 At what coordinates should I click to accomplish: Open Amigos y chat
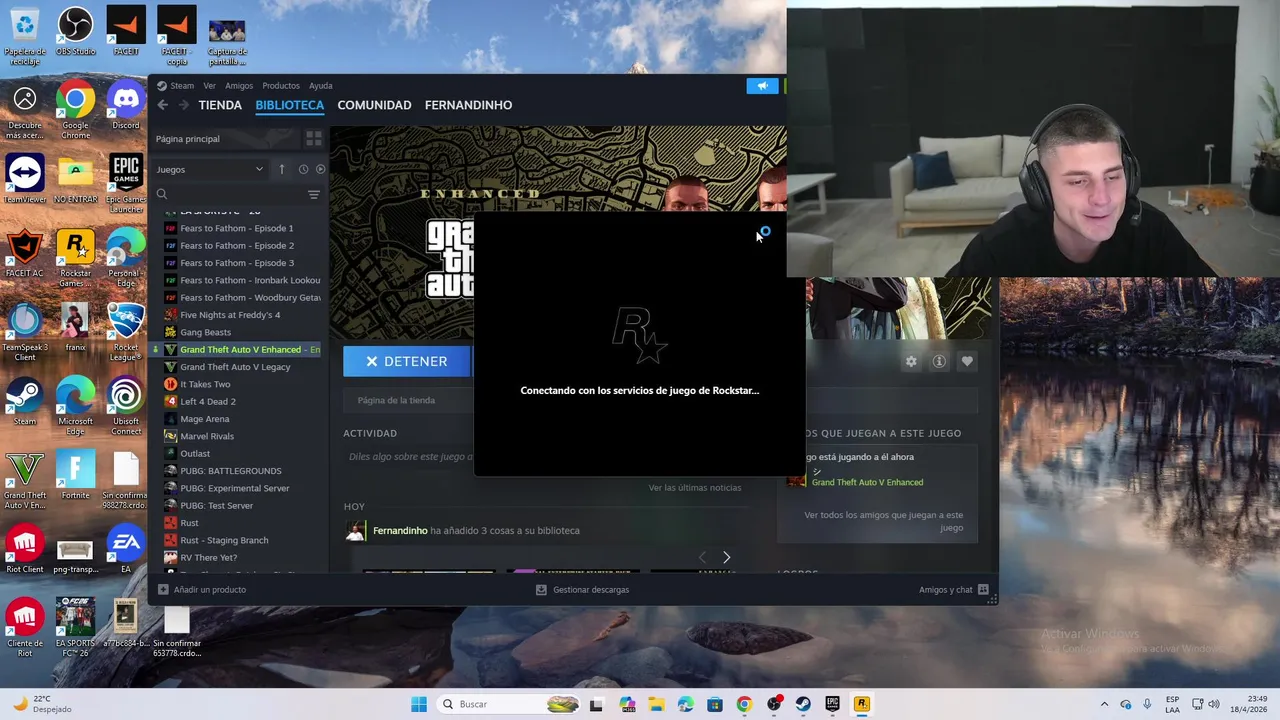point(954,589)
